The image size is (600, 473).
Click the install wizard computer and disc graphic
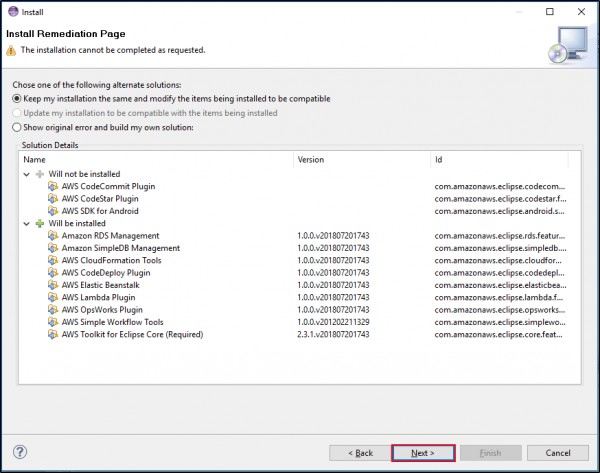click(x=568, y=45)
